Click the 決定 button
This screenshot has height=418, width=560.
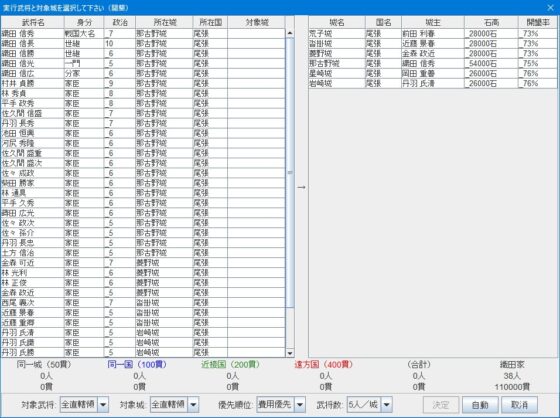[441, 405]
